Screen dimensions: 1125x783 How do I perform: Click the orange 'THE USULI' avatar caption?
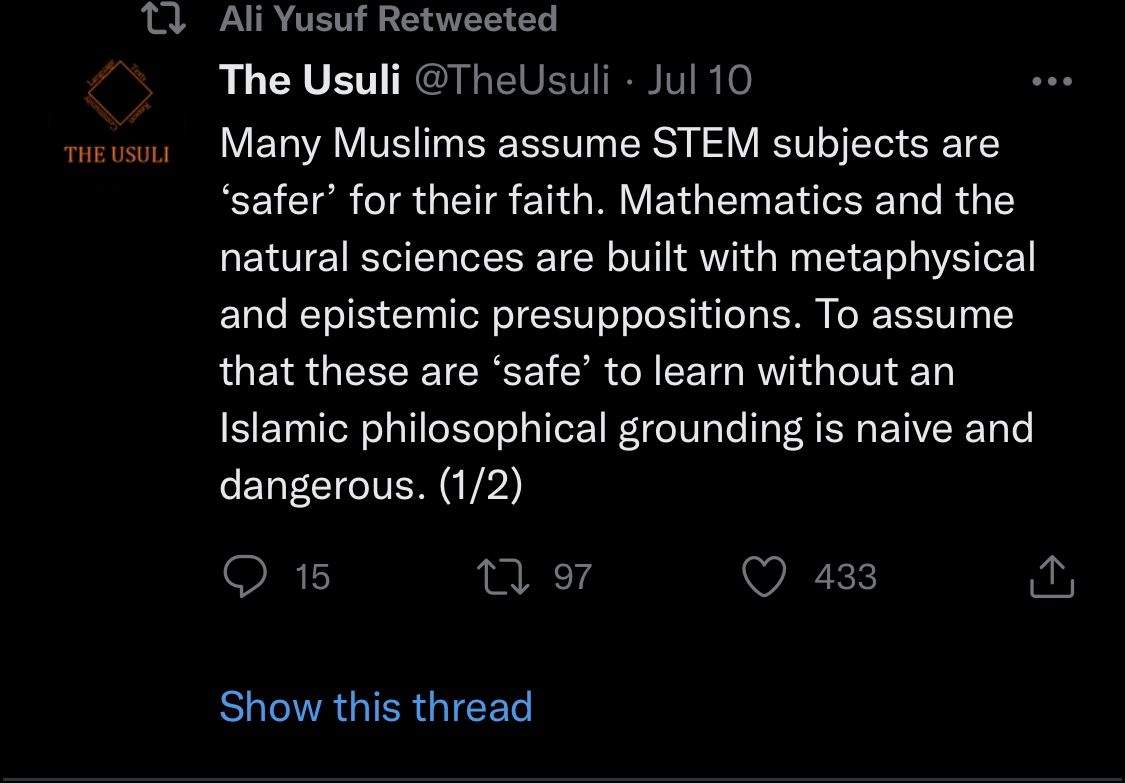point(117,155)
